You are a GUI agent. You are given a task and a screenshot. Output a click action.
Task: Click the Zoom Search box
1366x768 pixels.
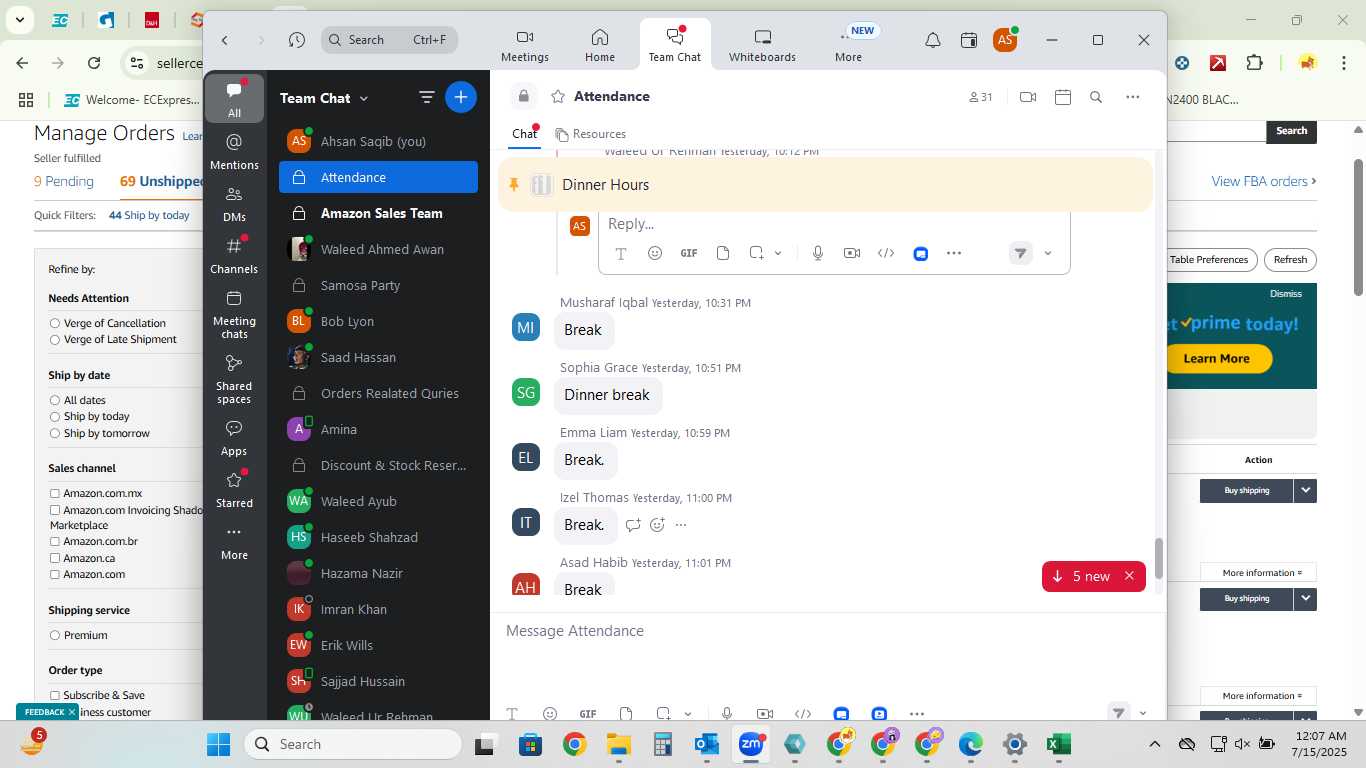point(390,40)
